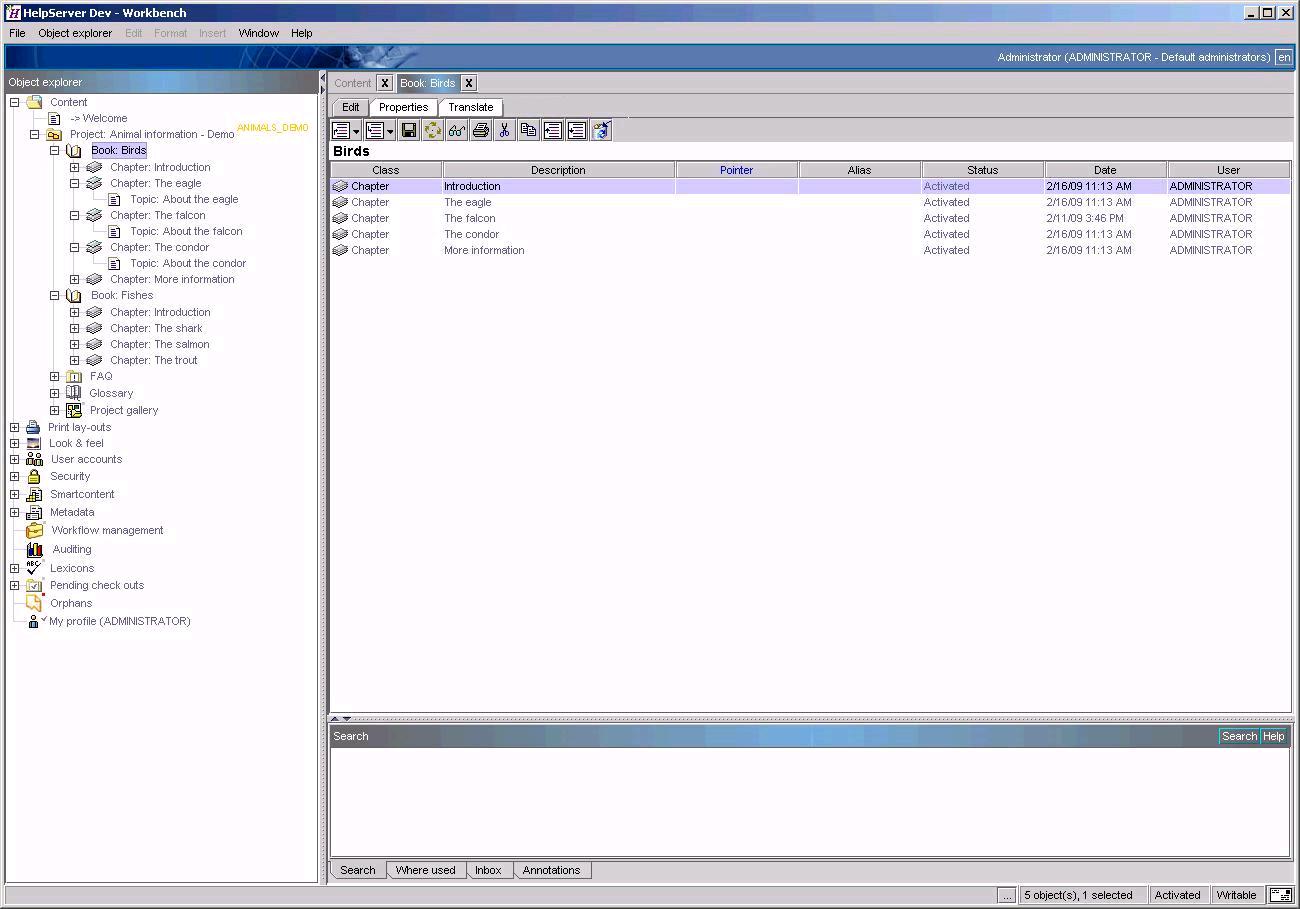
Task: Expand the Security tree node
Action: (x=15, y=476)
